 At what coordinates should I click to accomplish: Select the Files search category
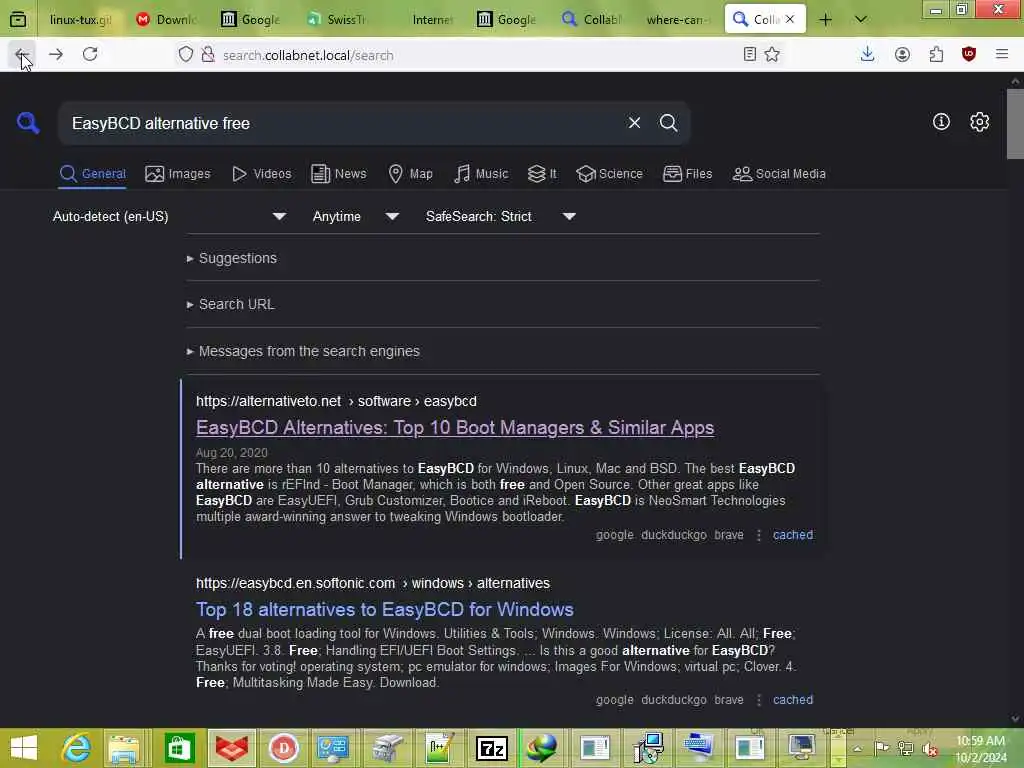click(x=687, y=174)
